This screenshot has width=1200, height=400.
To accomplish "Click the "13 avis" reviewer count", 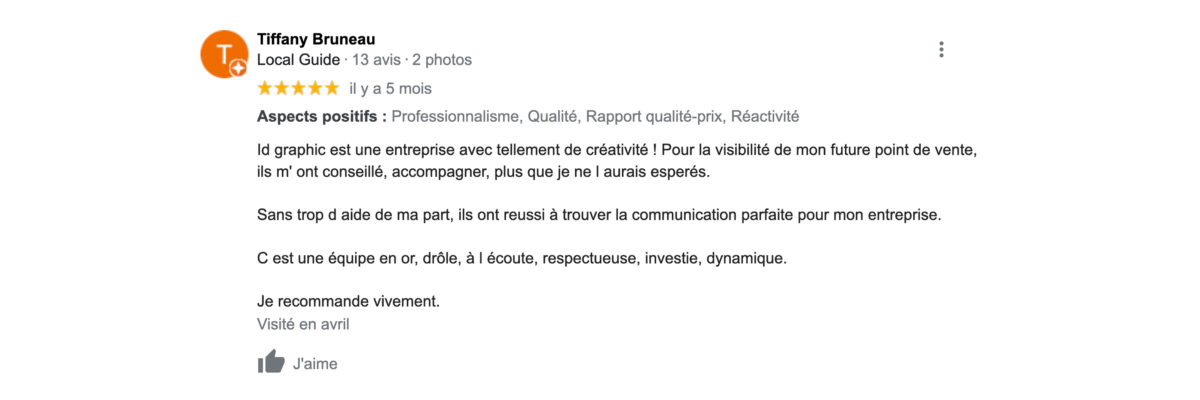I will [x=377, y=60].
